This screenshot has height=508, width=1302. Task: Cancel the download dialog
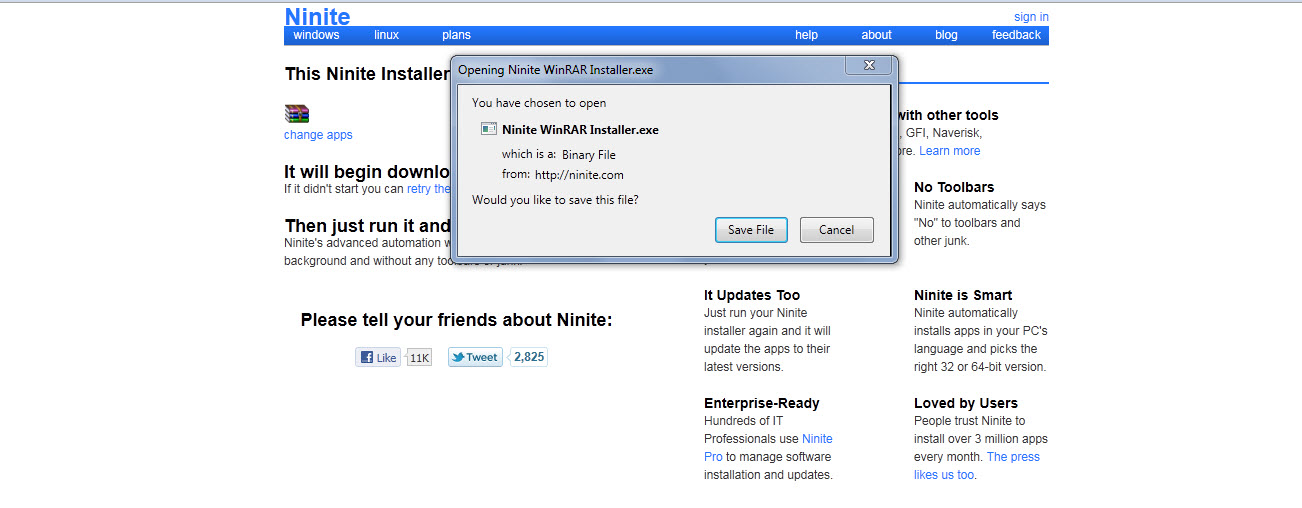[837, 230]
